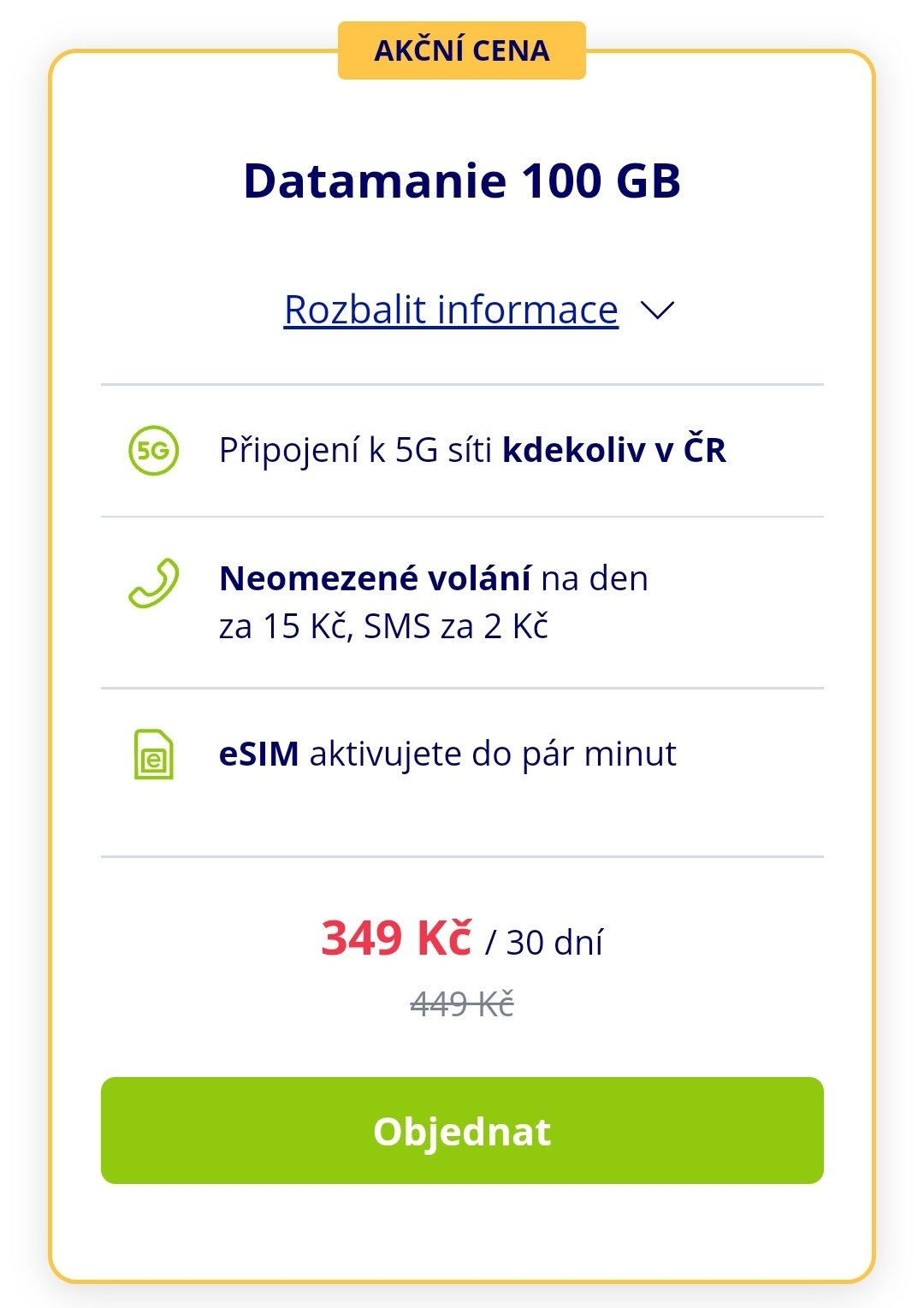Click the na den text after Neomezené volání

[595, 578]
